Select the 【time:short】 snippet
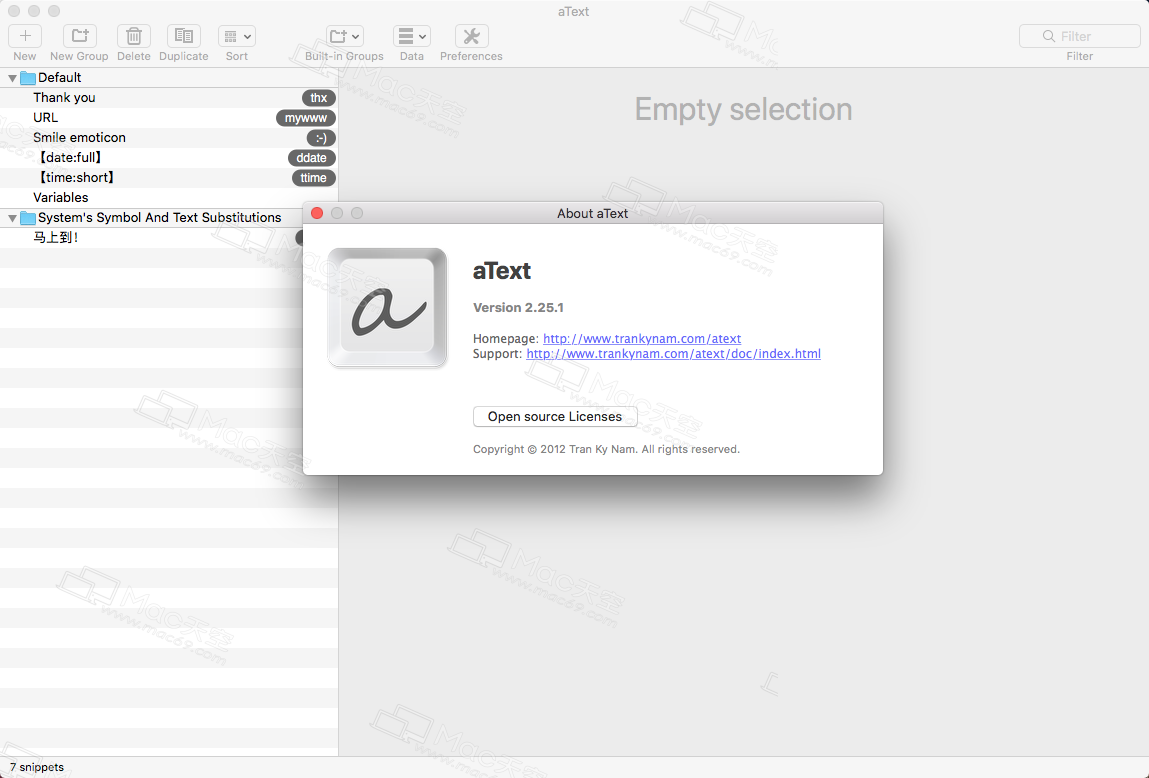 tap(169, 177)
